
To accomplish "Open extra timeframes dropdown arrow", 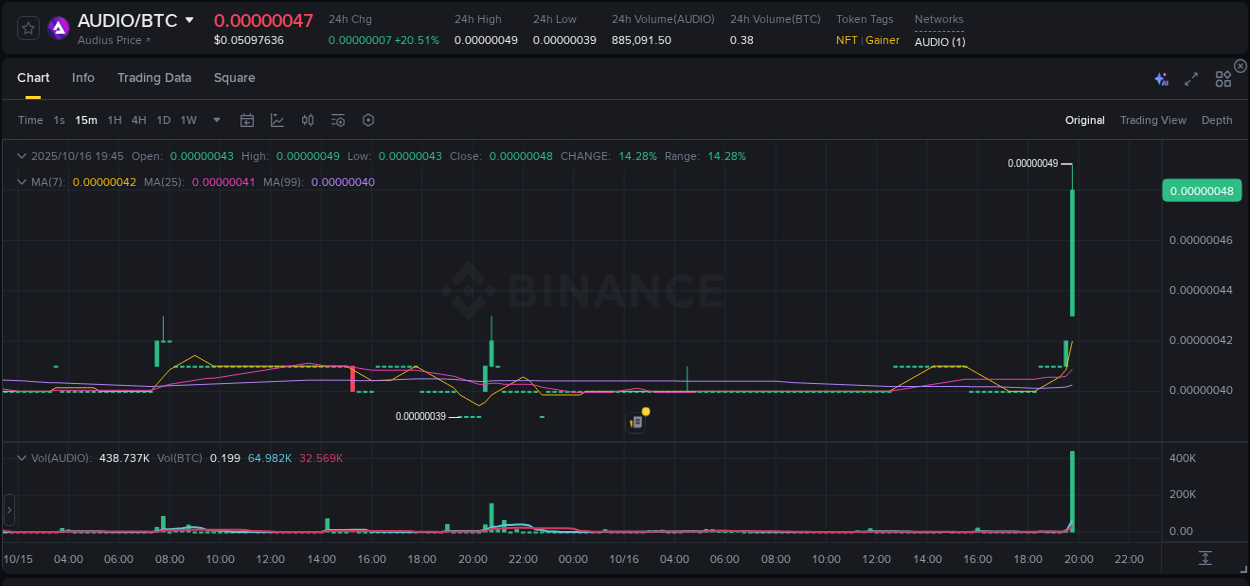I will (x=215, y=120).
